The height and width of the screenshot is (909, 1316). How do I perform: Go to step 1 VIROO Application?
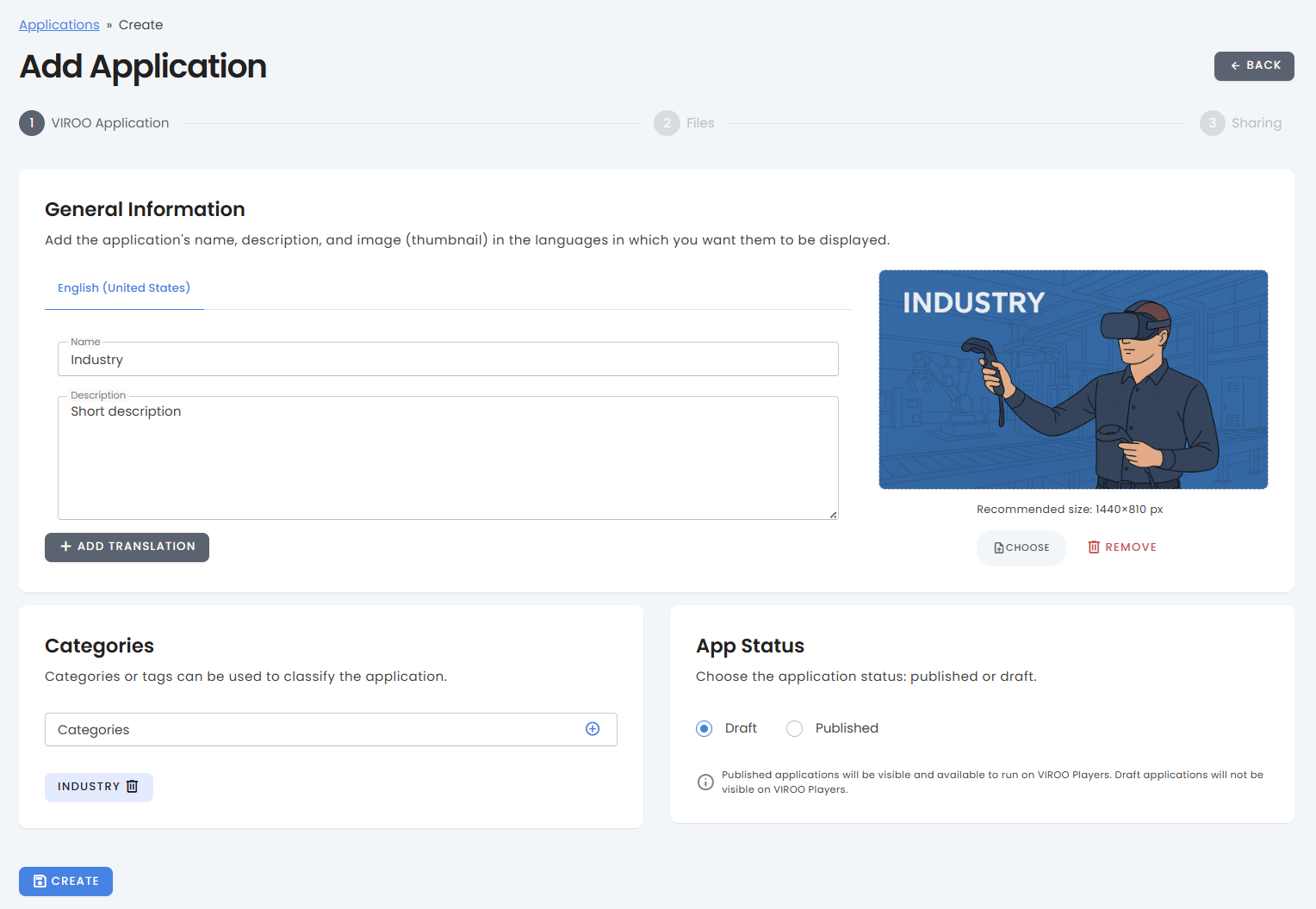94,123
